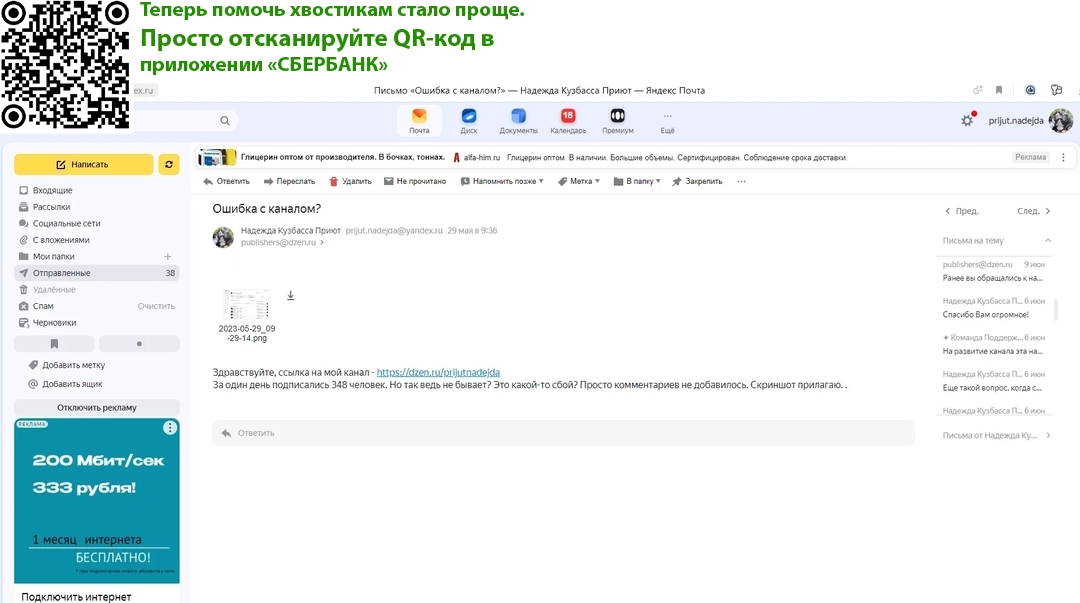Click the browser share icon in title bar

click(977, 90)
